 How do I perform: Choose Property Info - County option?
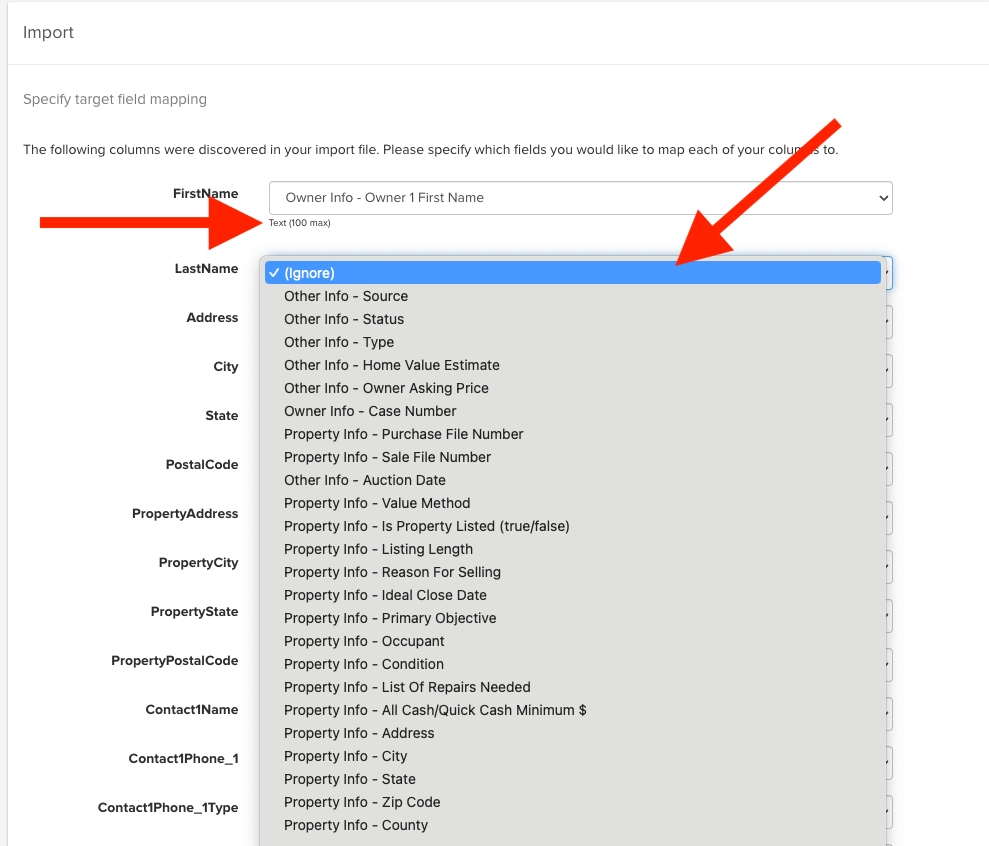[356, 825]
